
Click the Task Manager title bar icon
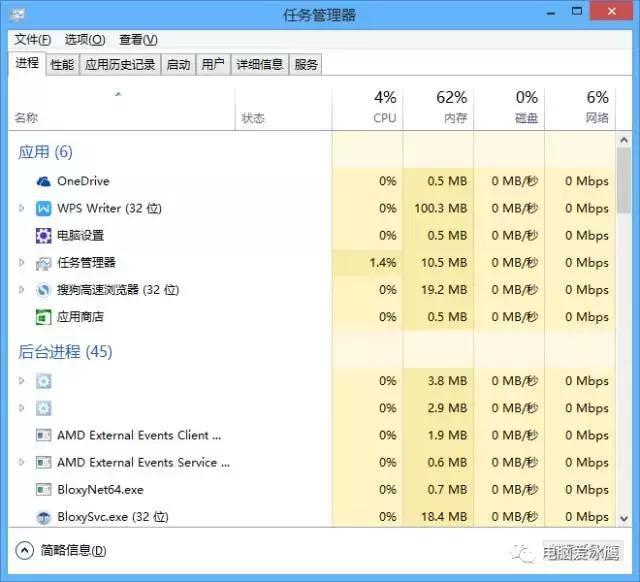[17, 15]
